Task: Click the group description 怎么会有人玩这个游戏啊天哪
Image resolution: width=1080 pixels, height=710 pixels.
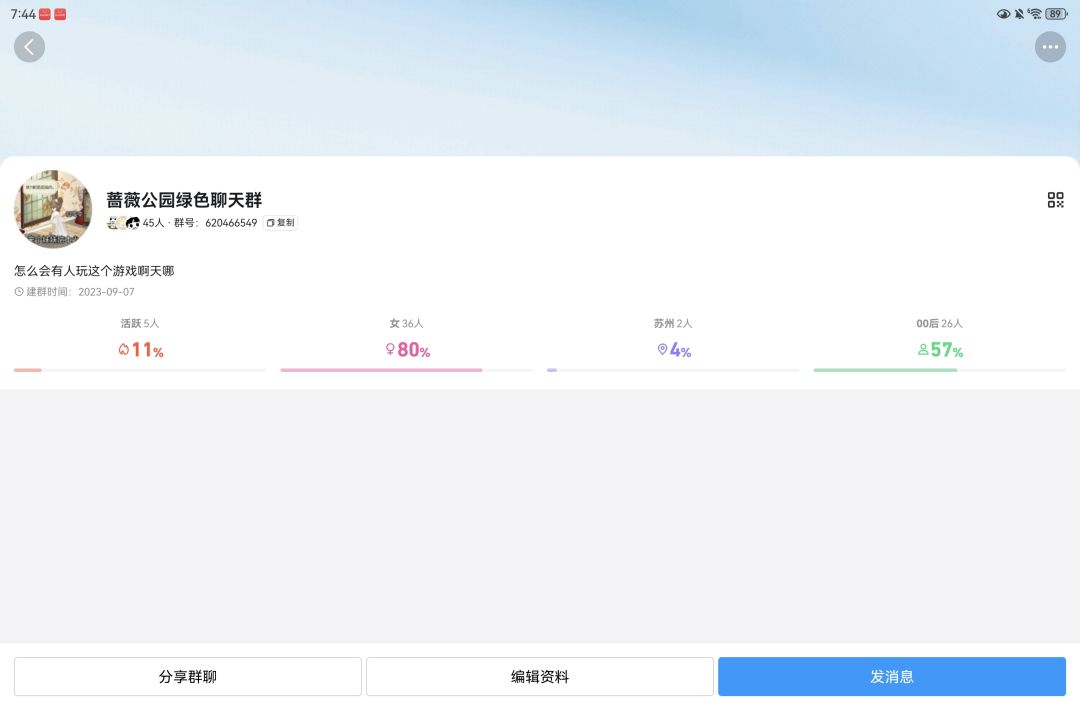Action: [94, 271]
